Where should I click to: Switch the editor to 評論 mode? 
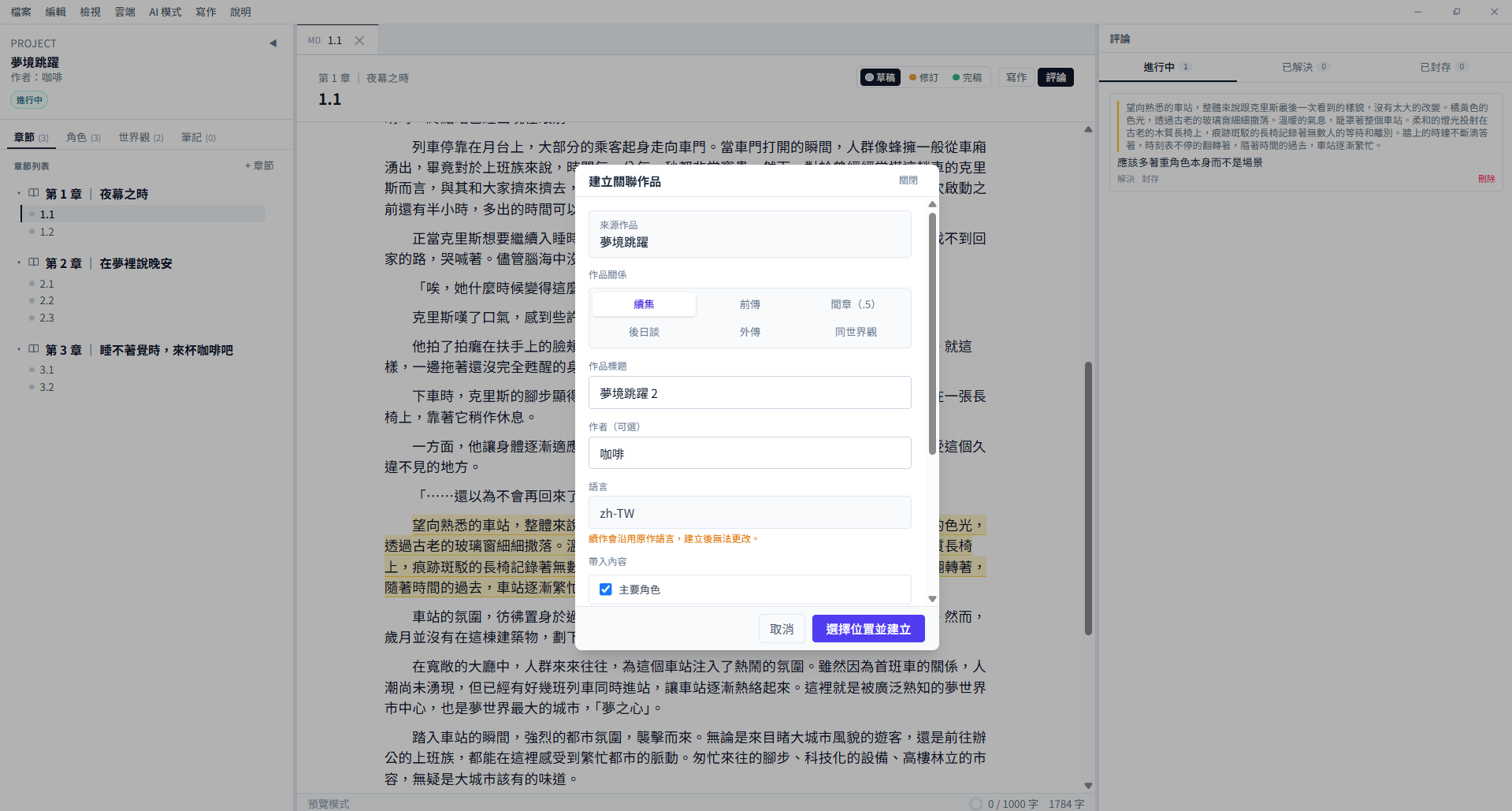point(1056,77)
